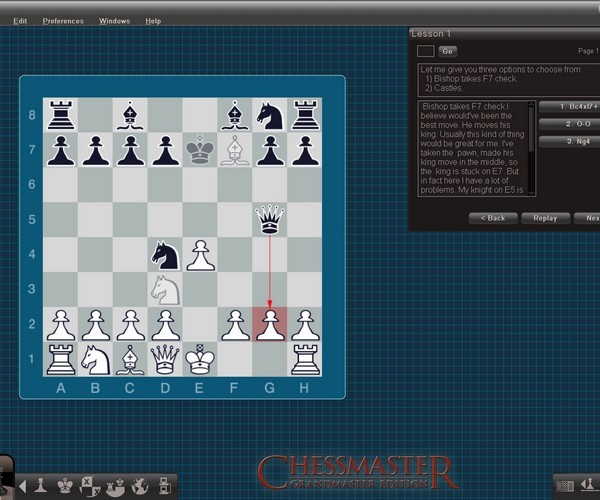Click the king icon in the bottom toolbar
The width and height of the screenshot is (600, 500).
(65, 486)
